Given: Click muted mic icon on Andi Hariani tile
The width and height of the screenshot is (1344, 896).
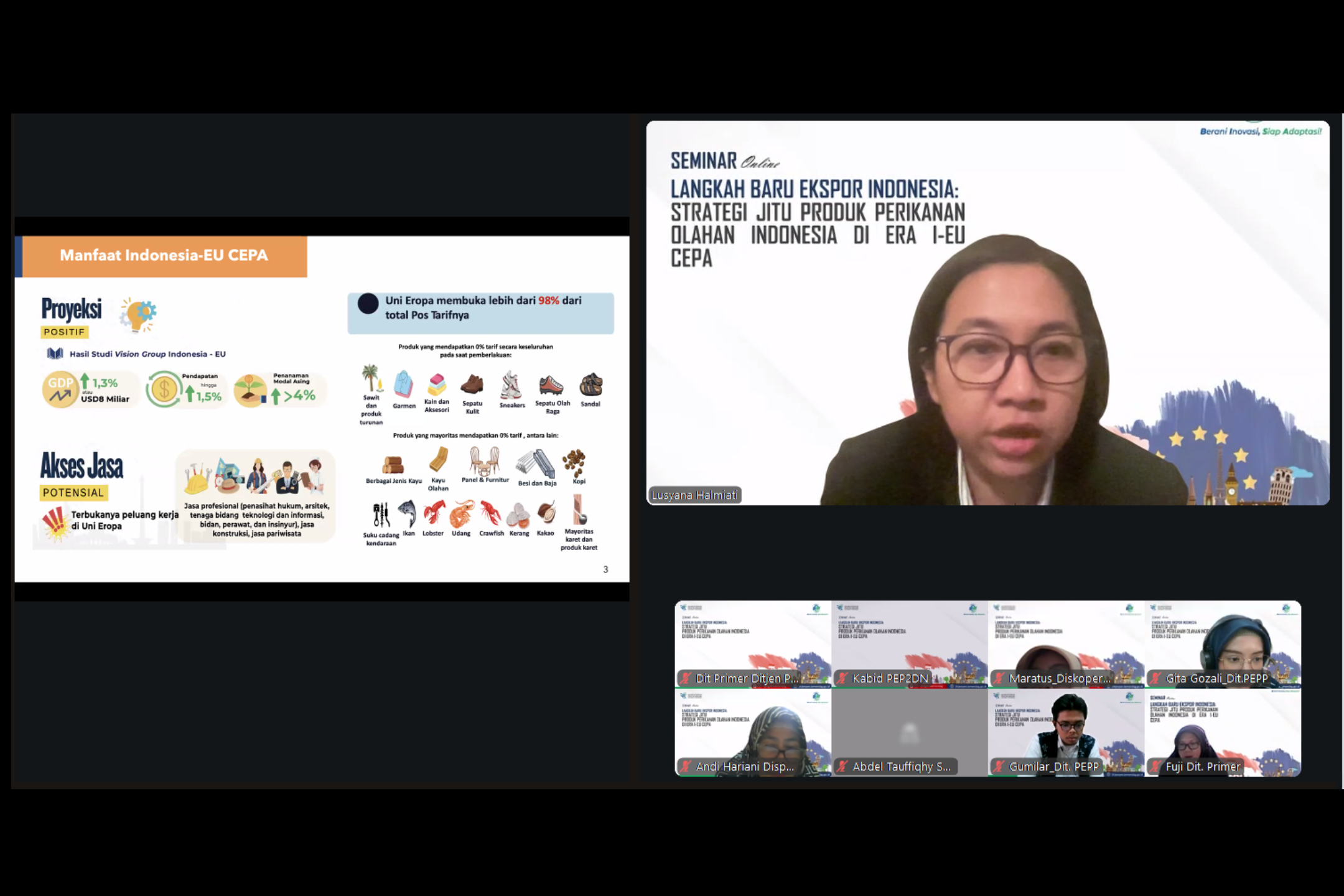Looking at the screenshot, I should [685, 767].
